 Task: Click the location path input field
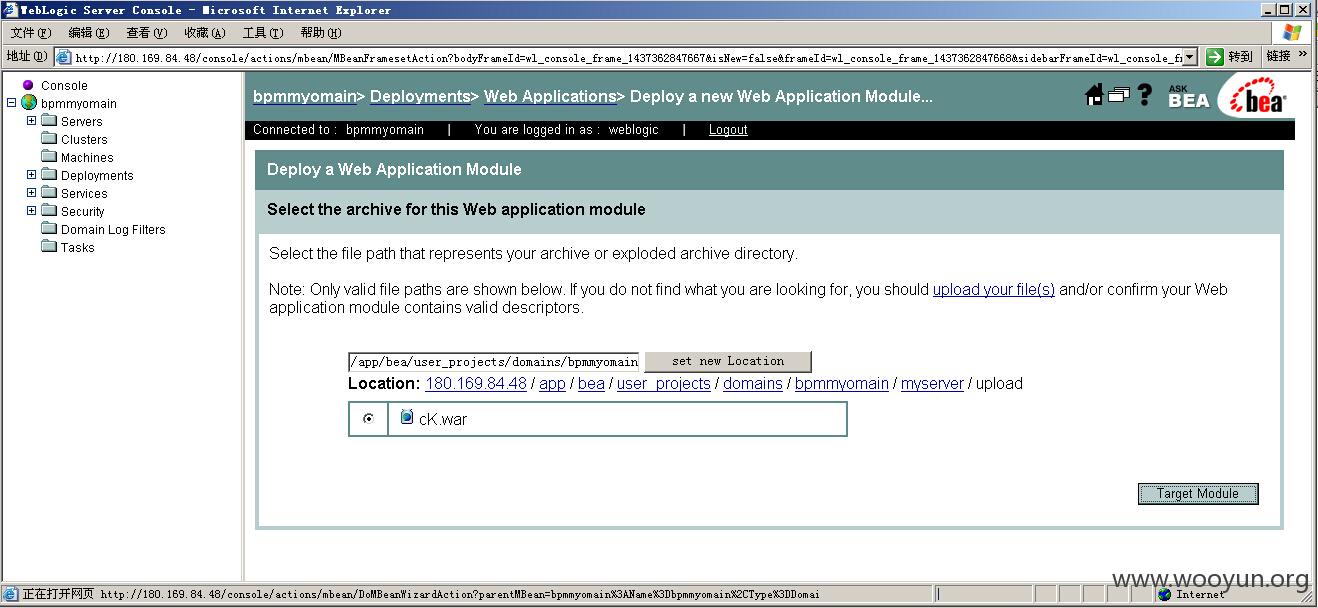pyautogui.click(x=493, y=361)
